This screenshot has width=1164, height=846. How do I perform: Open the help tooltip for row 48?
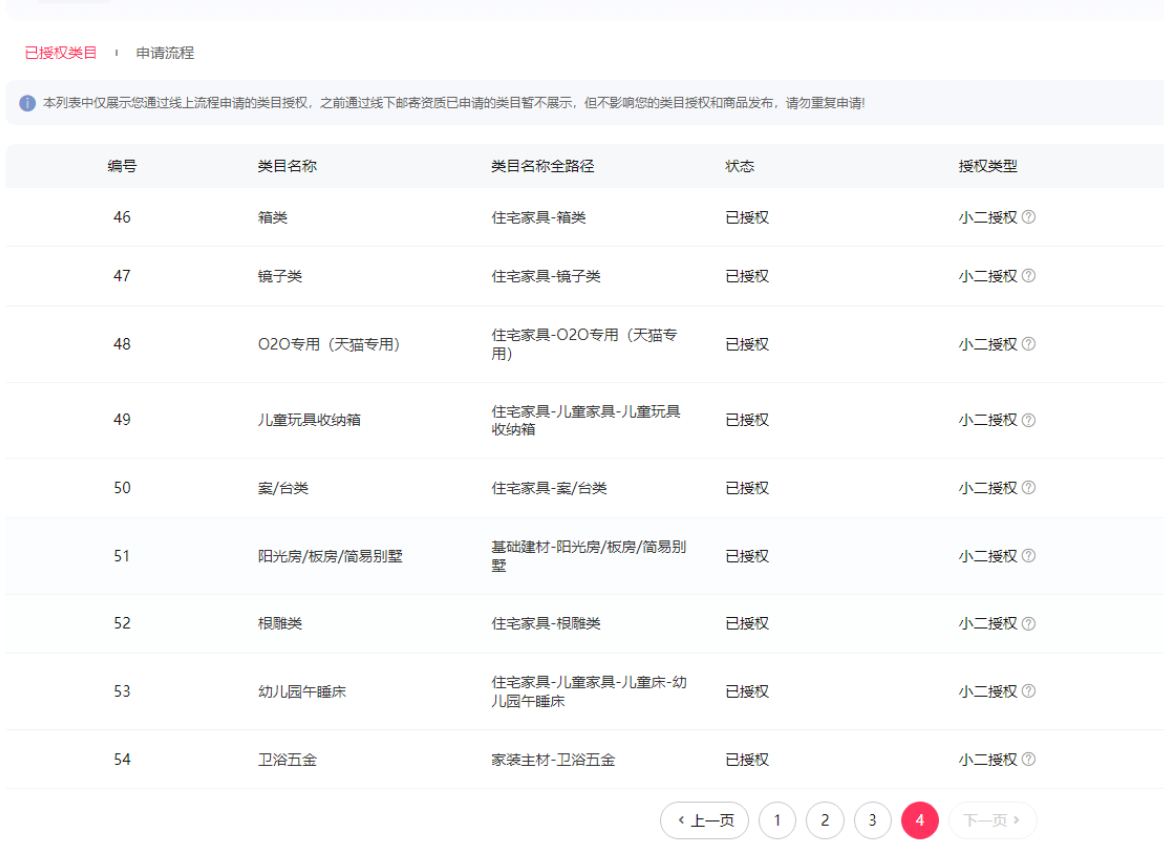tap(1029, 344)
